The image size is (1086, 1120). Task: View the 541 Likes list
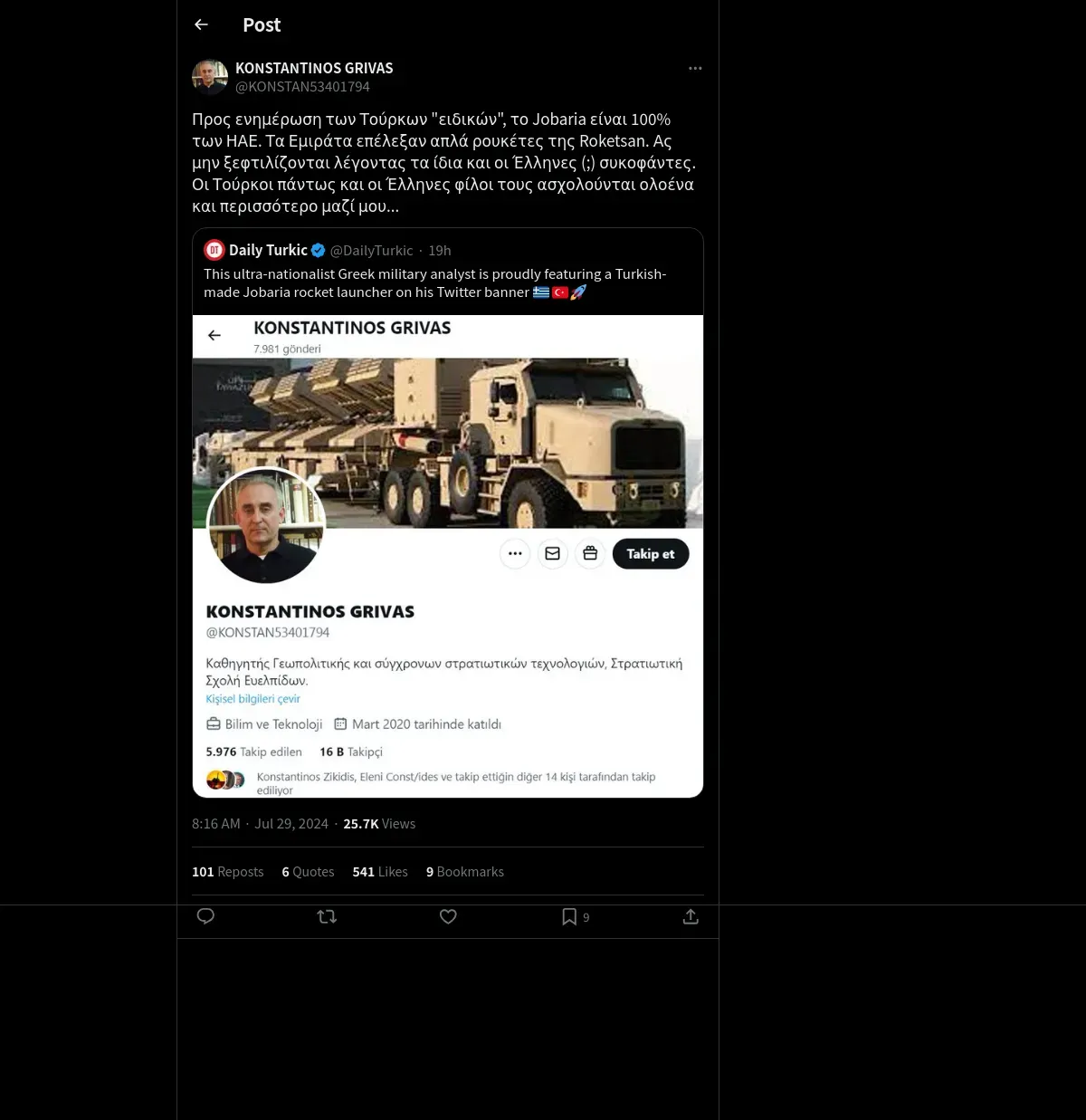pyautogui.click(x=380, y=871)
